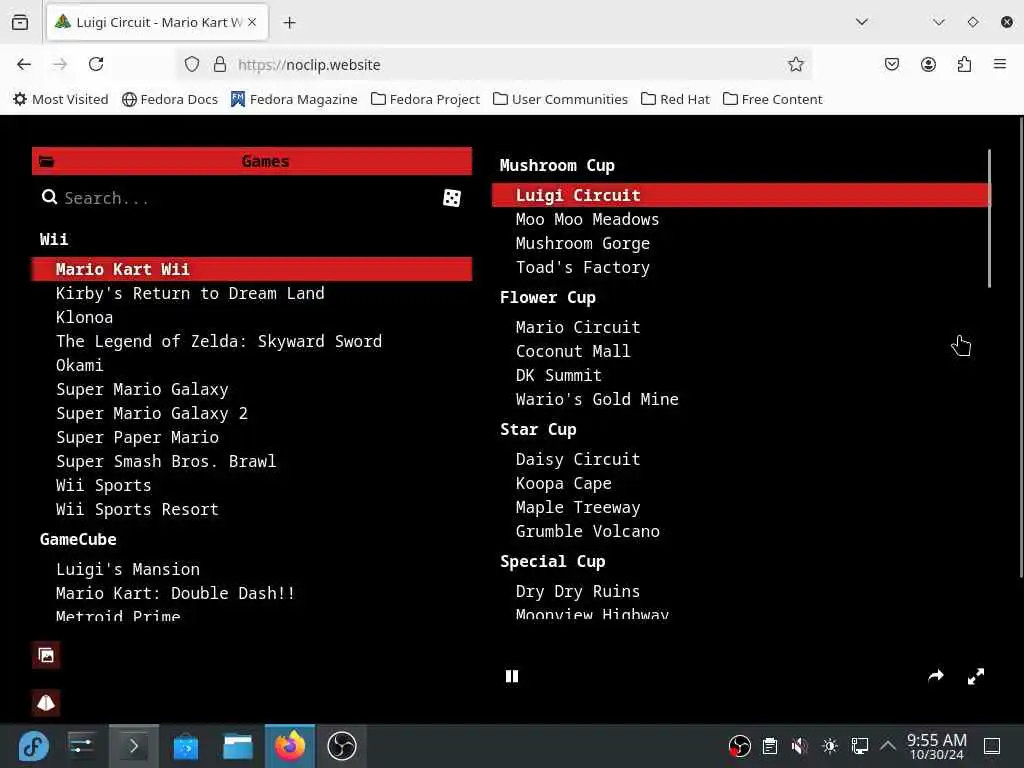Open the list all tabs dropdown
The height and width of the screenshot is (768, 1024).
[862, 22]
